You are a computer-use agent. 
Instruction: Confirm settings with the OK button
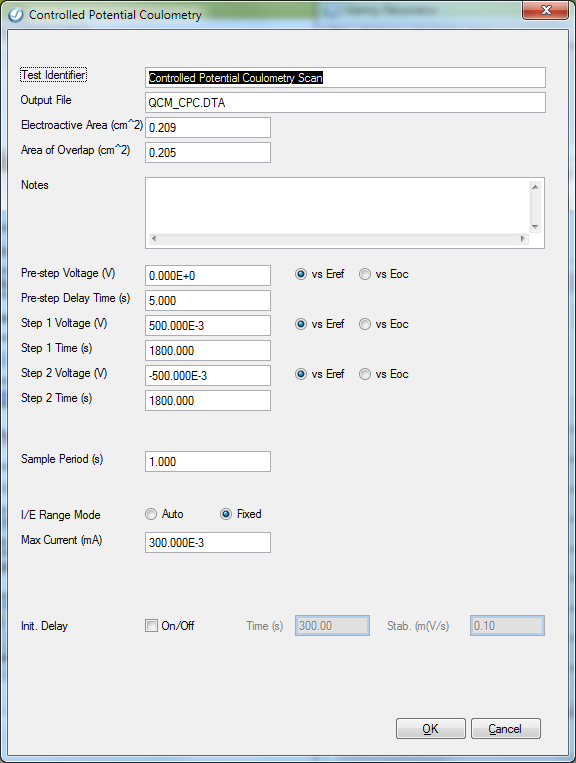(x=431, y=728)
